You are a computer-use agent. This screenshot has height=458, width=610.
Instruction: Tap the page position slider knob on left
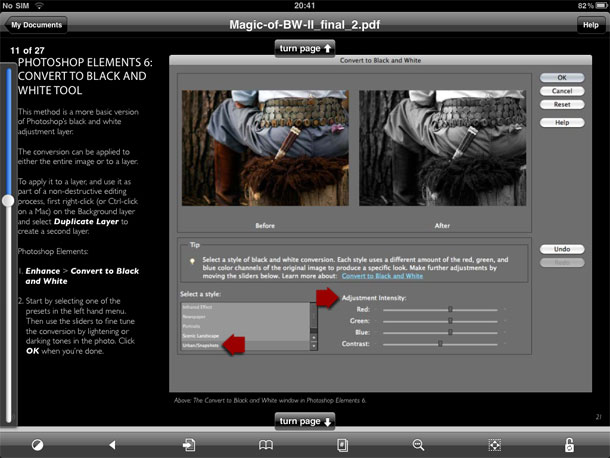(x=8, y=201)
